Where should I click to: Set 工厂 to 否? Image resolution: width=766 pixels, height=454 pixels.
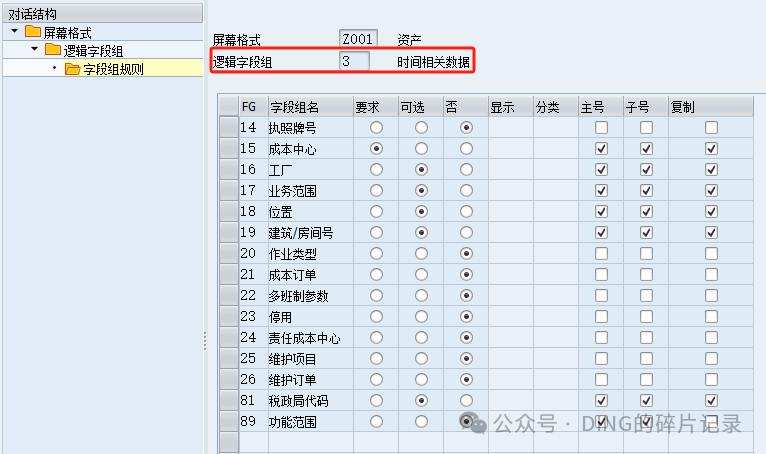466,170
